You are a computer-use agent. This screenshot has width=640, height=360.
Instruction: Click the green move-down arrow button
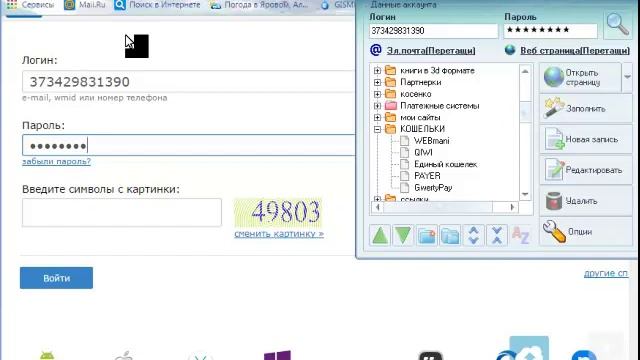pyautogui.click(x=403, y=235)
